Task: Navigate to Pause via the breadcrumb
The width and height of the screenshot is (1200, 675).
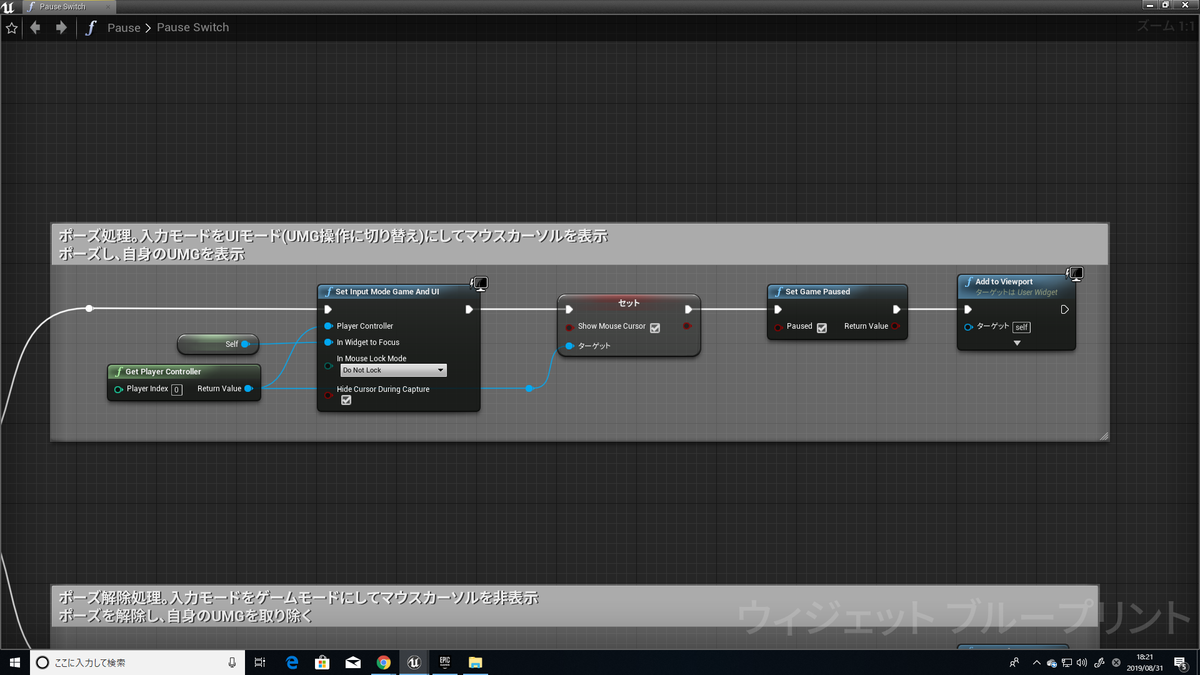Action: point(123,27)
